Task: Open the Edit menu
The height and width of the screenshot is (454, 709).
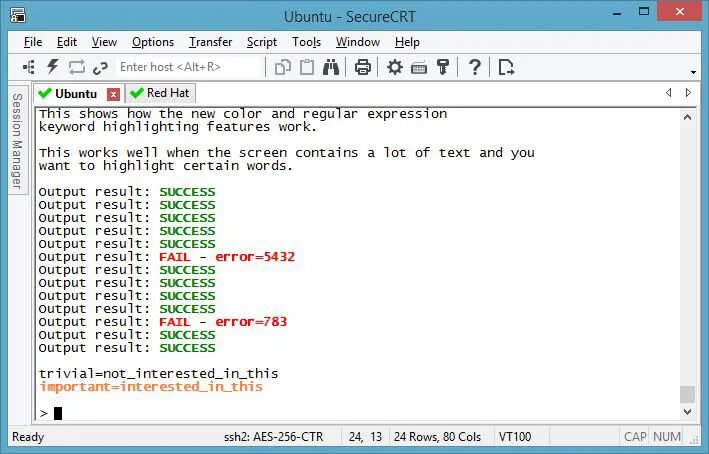Action: pyautogui.click(x=67, y=42)
